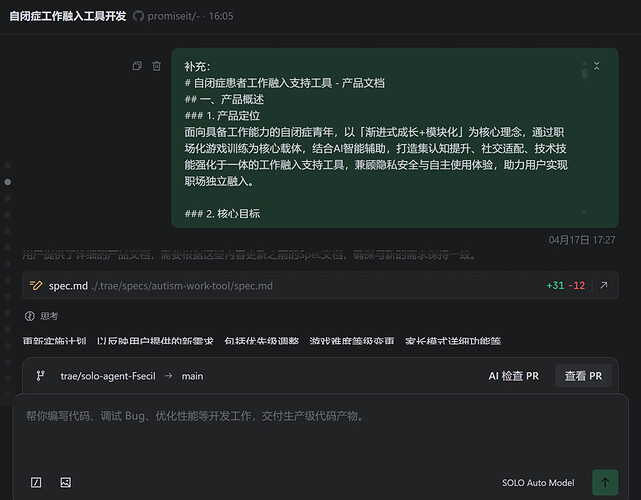Jump to the highlighted conversation timeline dot

8,182
